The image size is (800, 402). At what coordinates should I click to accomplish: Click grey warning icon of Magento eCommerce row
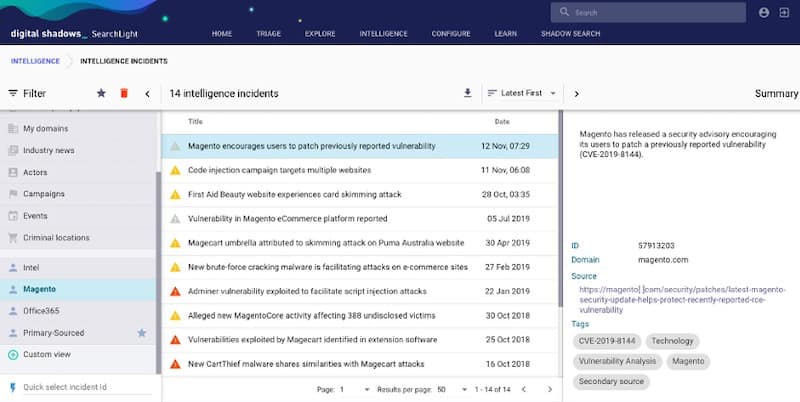(175, 219)
